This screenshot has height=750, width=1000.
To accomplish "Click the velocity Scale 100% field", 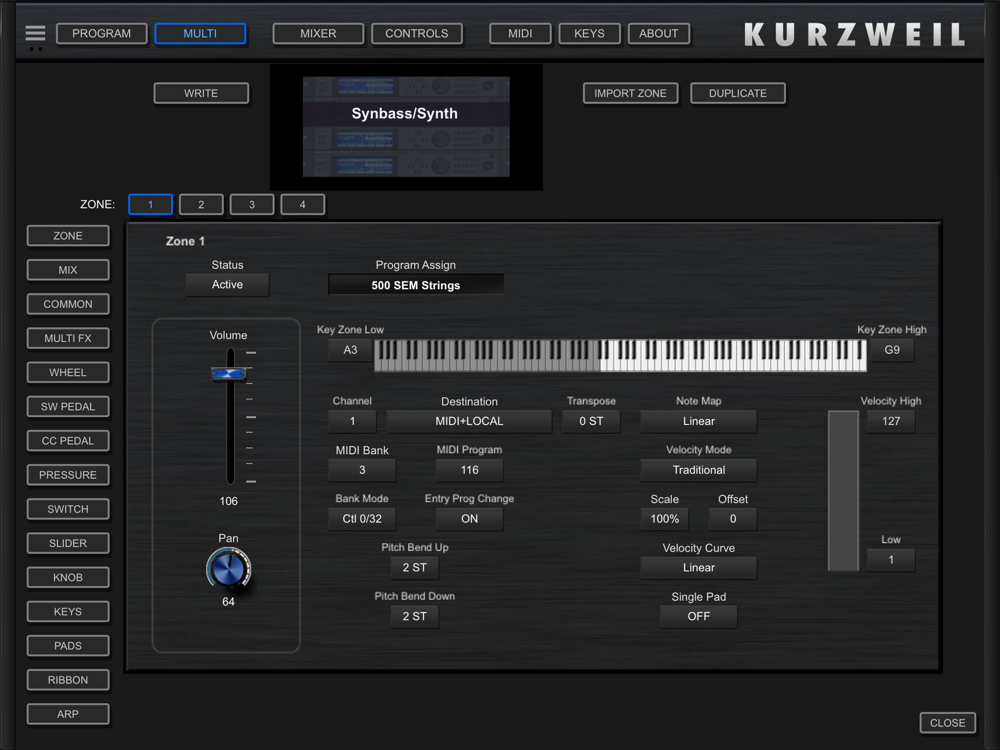I will tap(665, 518).
